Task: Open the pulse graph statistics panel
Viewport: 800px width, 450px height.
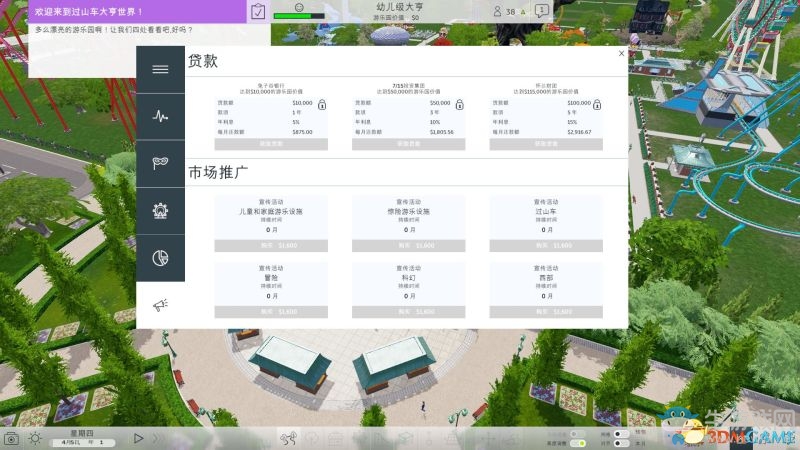Action: coord(160,116)
